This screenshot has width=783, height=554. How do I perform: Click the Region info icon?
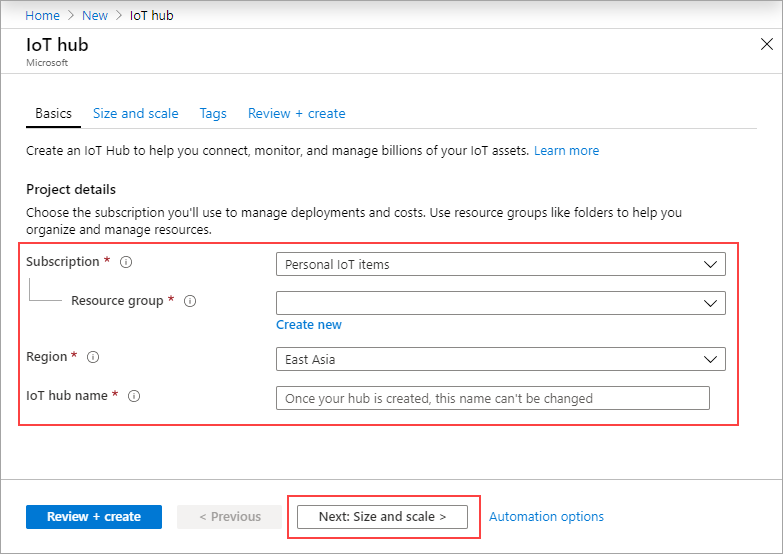93,357
